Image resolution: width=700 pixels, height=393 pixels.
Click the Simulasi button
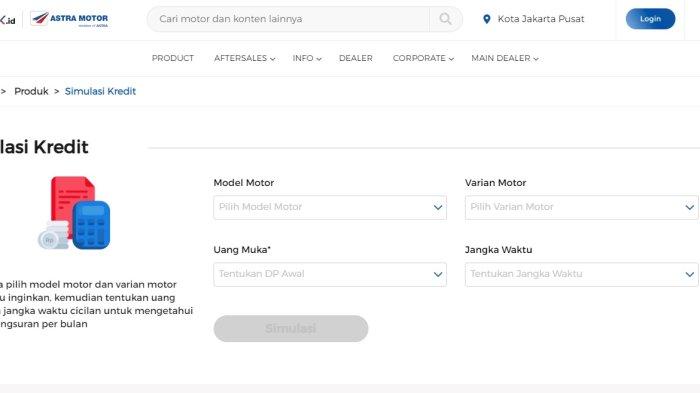[x=291, y=329]
